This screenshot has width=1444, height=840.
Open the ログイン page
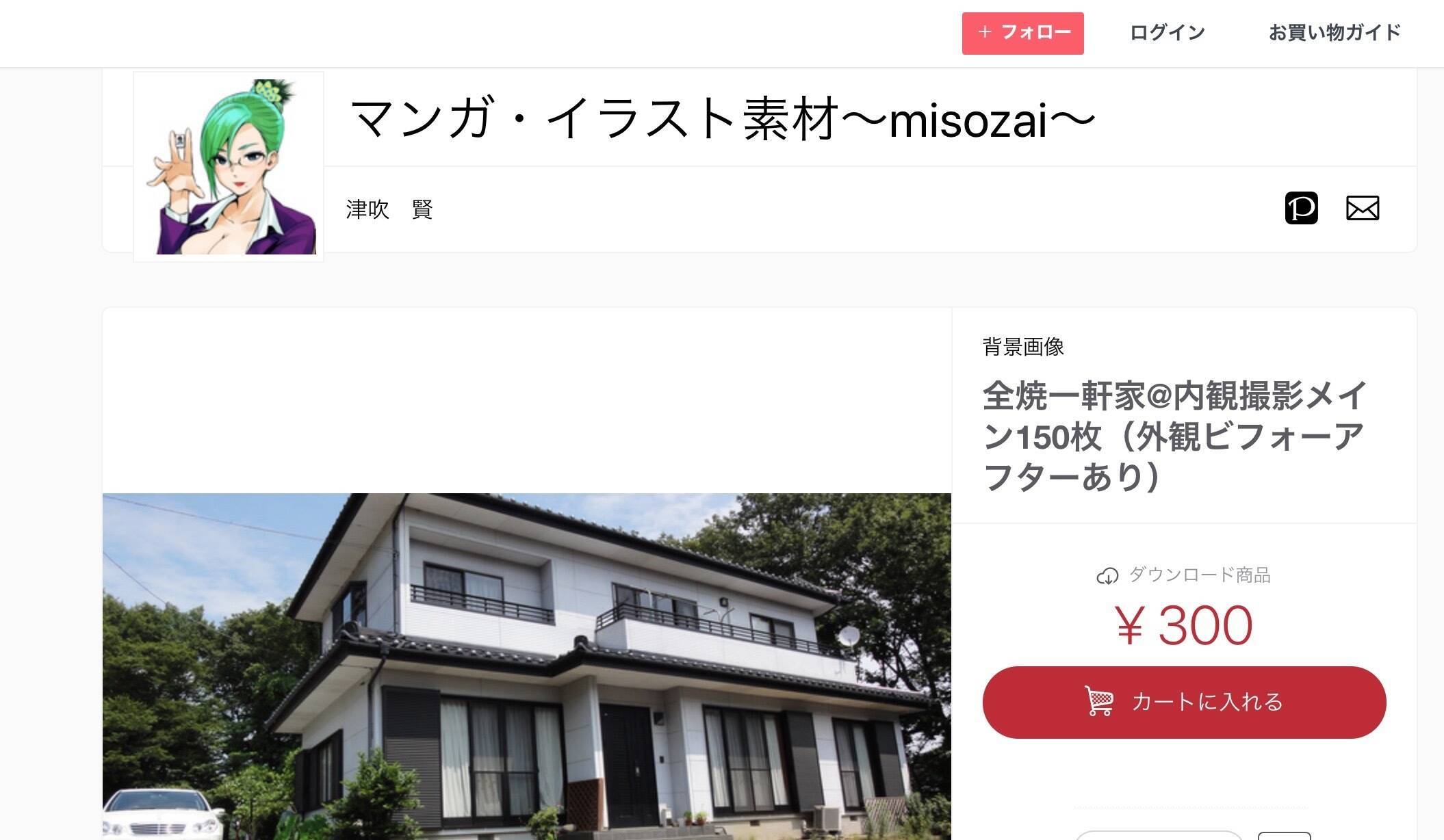pos(1167,32)
